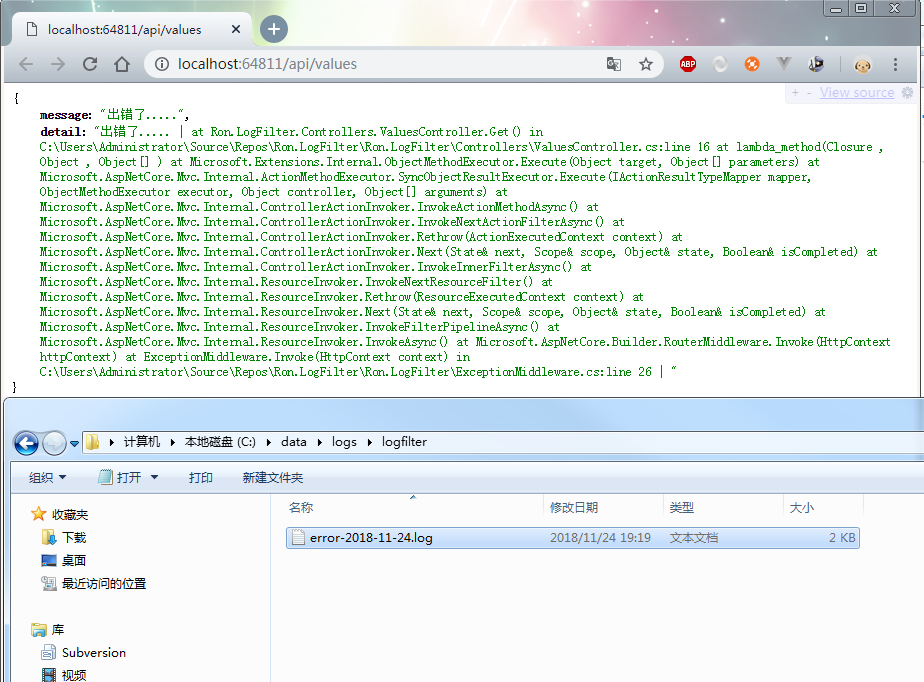The image size is (924, 682).
Task: Sort files by the 修改日期 column header
Action: [574, 507]
